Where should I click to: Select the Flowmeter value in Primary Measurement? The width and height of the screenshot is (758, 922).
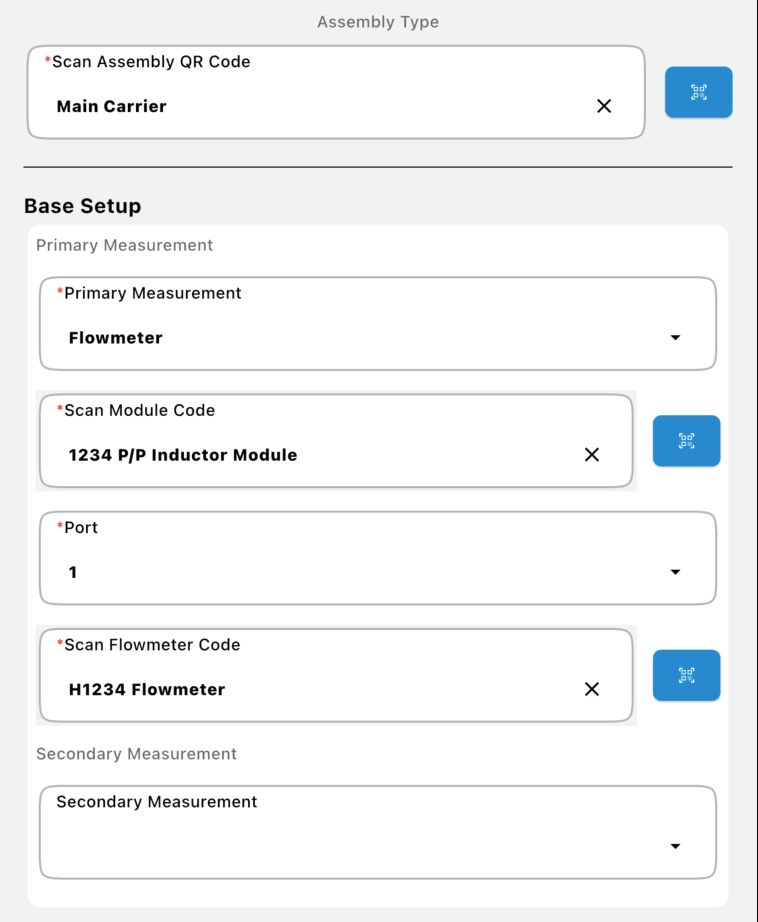pos(116,338)
